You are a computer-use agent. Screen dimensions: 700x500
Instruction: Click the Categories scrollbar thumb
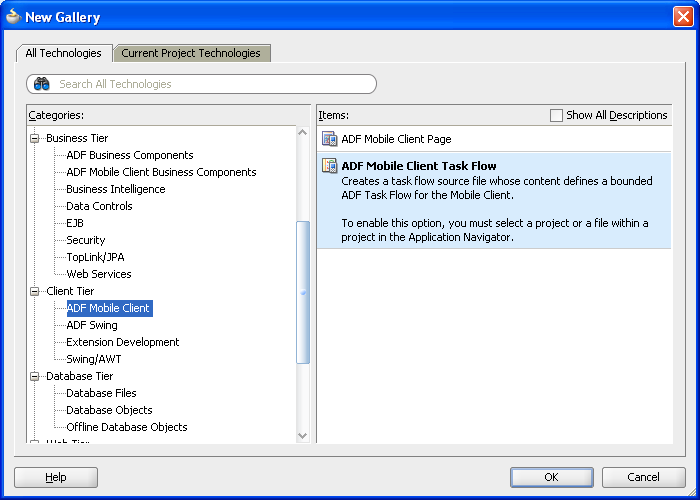pos(303,292)
